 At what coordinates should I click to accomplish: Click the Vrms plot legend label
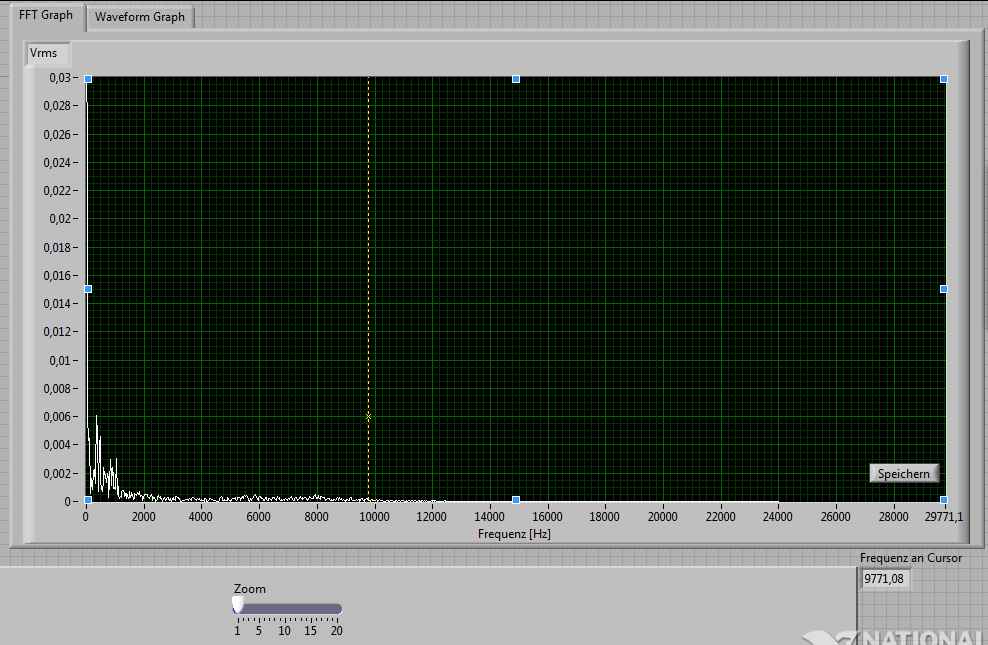(44, 53)
